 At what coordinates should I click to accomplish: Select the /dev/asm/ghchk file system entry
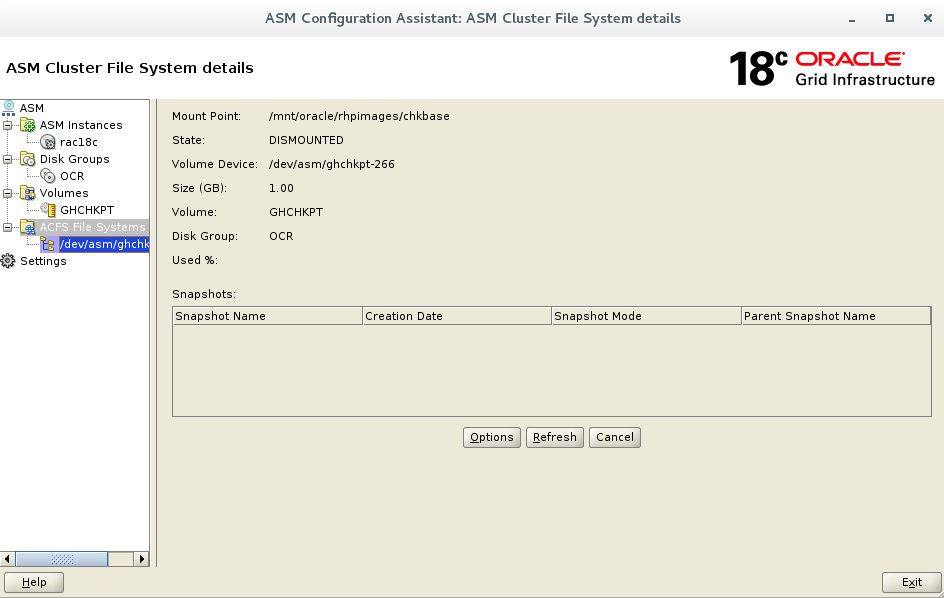[104, 244]
